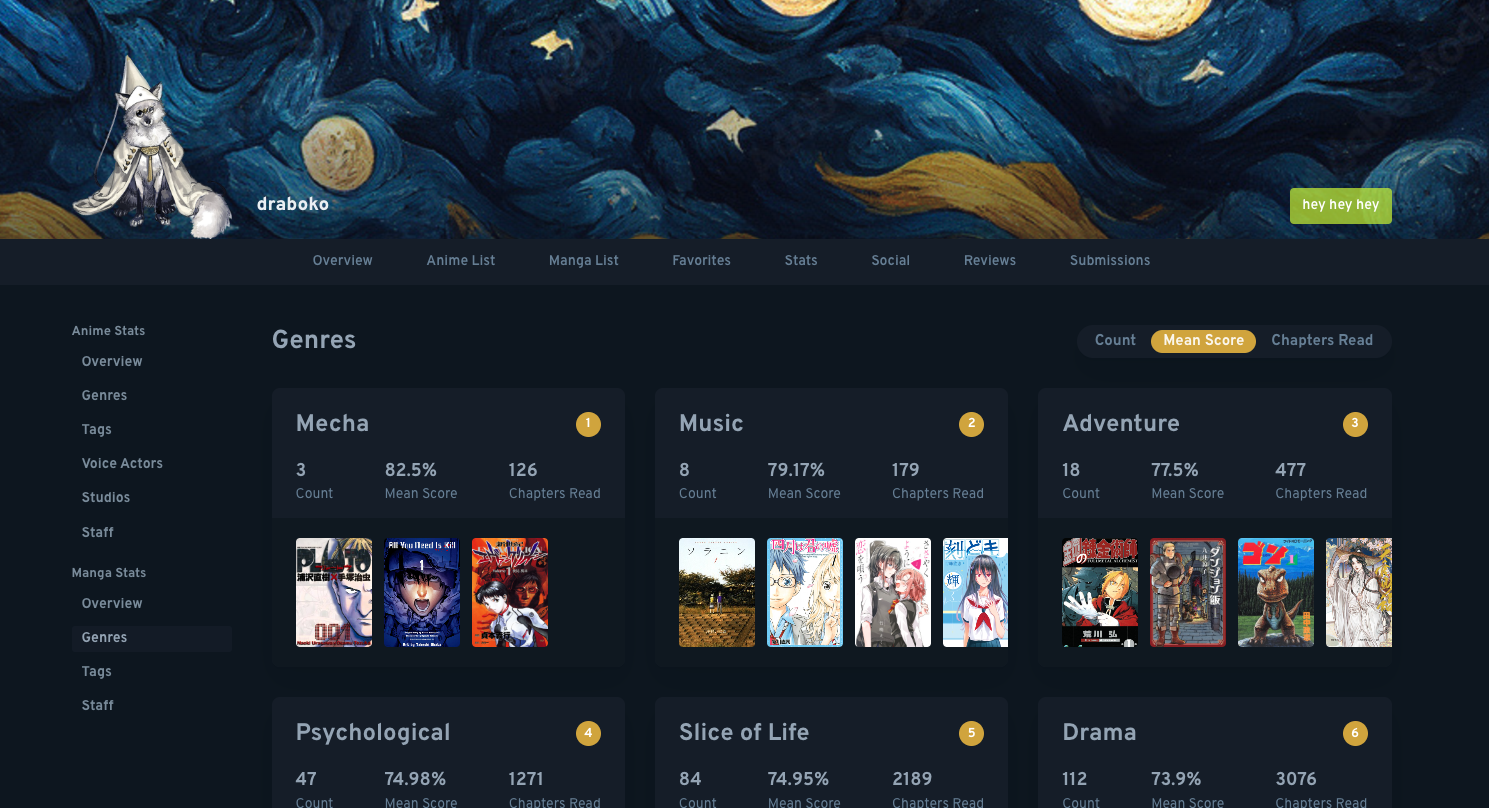This screenshot has width=1489, height=808.
Task: Select the Mean Score sort option
Action: 1203,341
